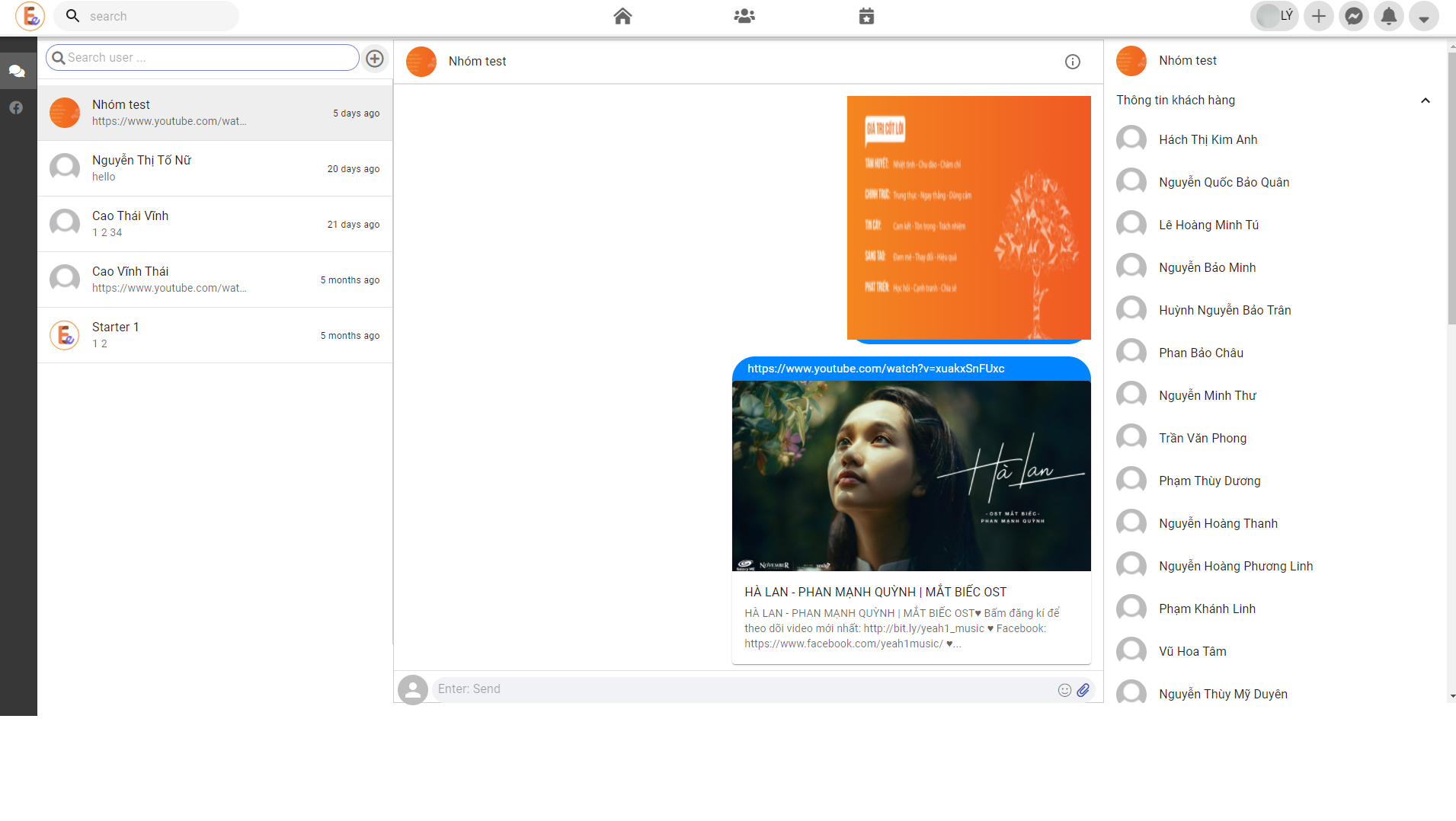Click avatar of Nguyễn Thị Tố Nữ in list
1456x821 pixels.
pos(65,168)
